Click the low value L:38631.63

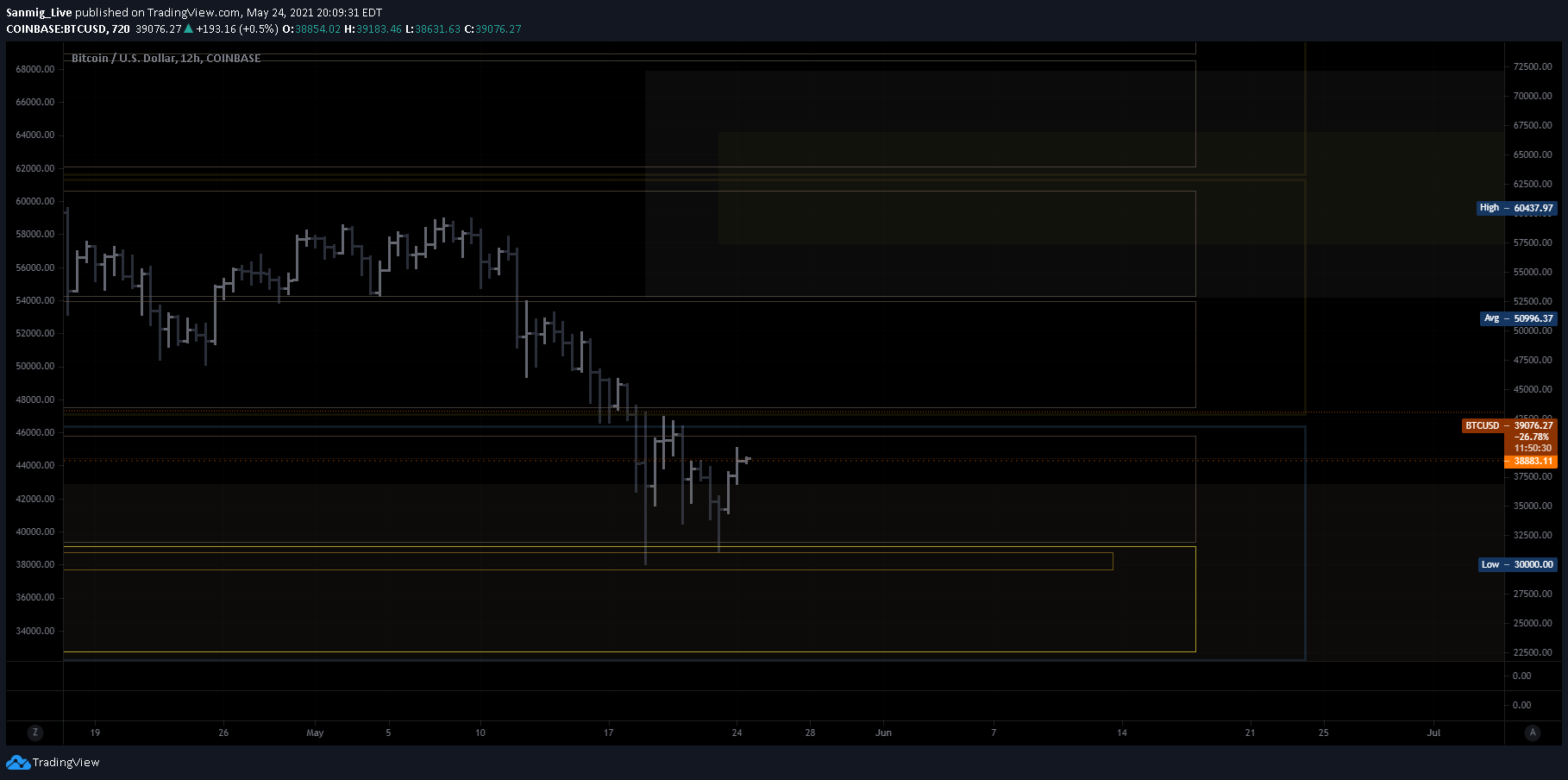[x=432, y=28]
